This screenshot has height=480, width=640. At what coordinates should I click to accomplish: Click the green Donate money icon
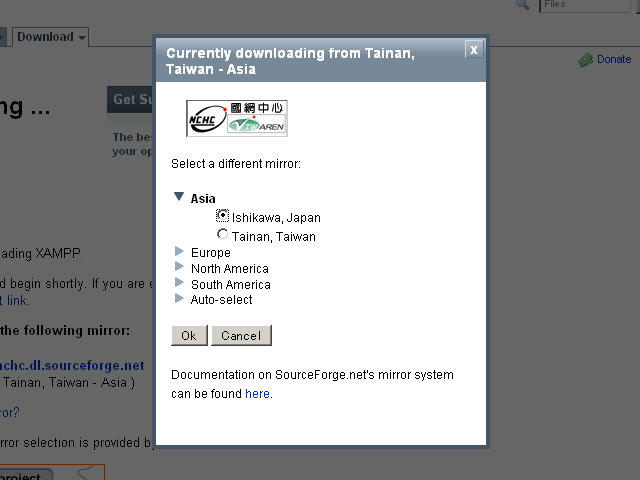click(585, 60)
